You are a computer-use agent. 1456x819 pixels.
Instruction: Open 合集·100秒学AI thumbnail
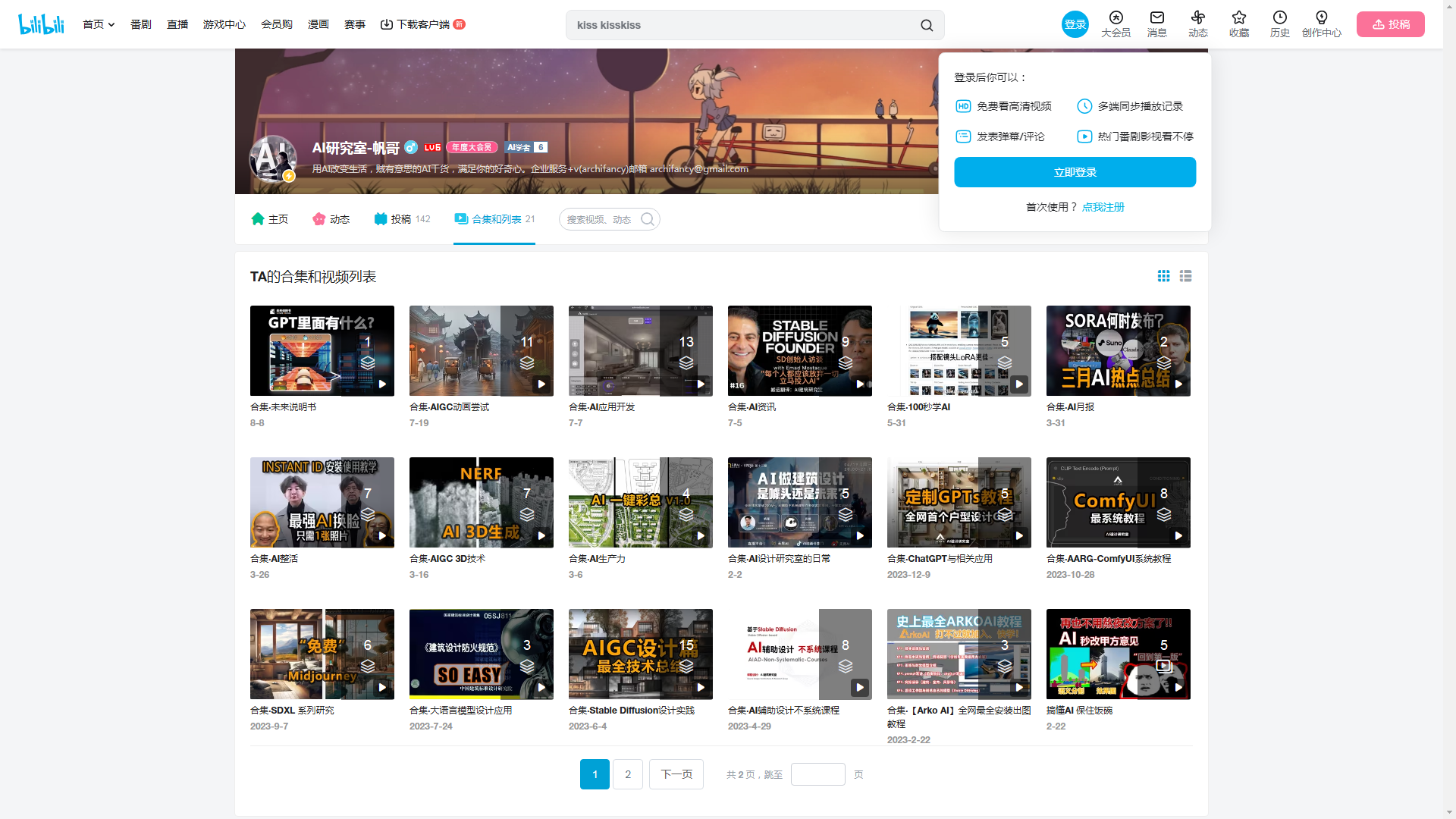[x=959, y=350]
